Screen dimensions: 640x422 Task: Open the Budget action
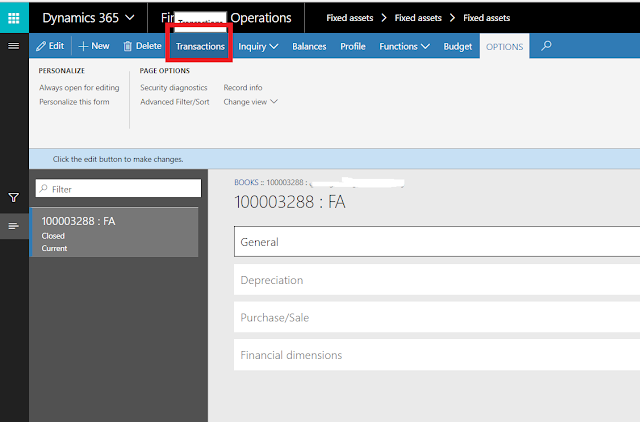click(x=458, y=47)
